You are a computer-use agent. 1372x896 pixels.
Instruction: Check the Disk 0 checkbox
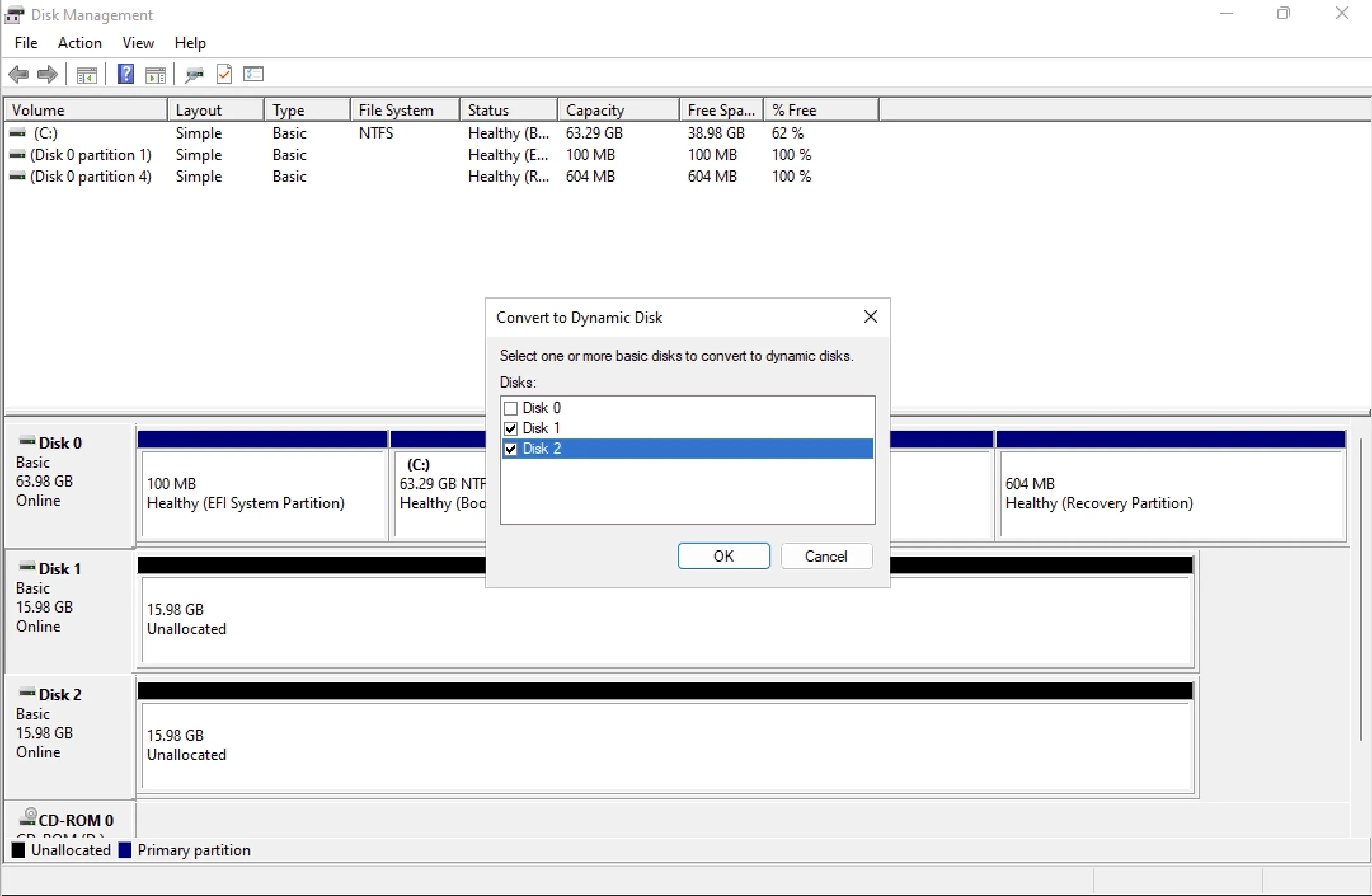point(511,408)
